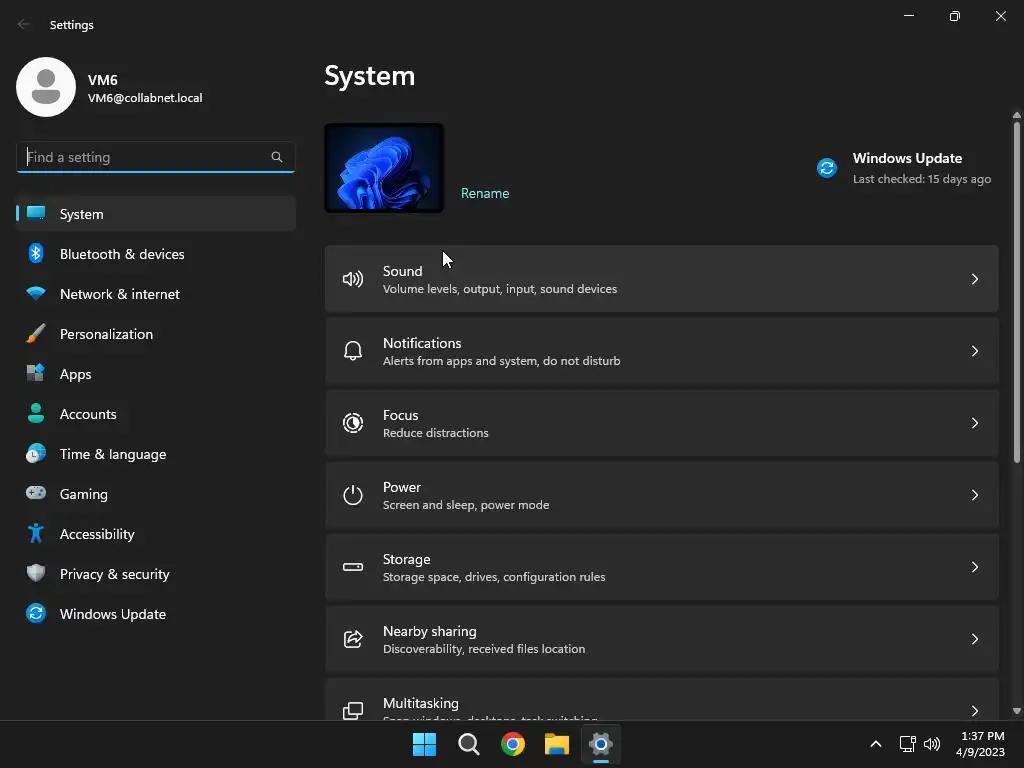Open Apps settings label
The height and width of the screenshot is (768, 1024).
[x=76, y=374]
